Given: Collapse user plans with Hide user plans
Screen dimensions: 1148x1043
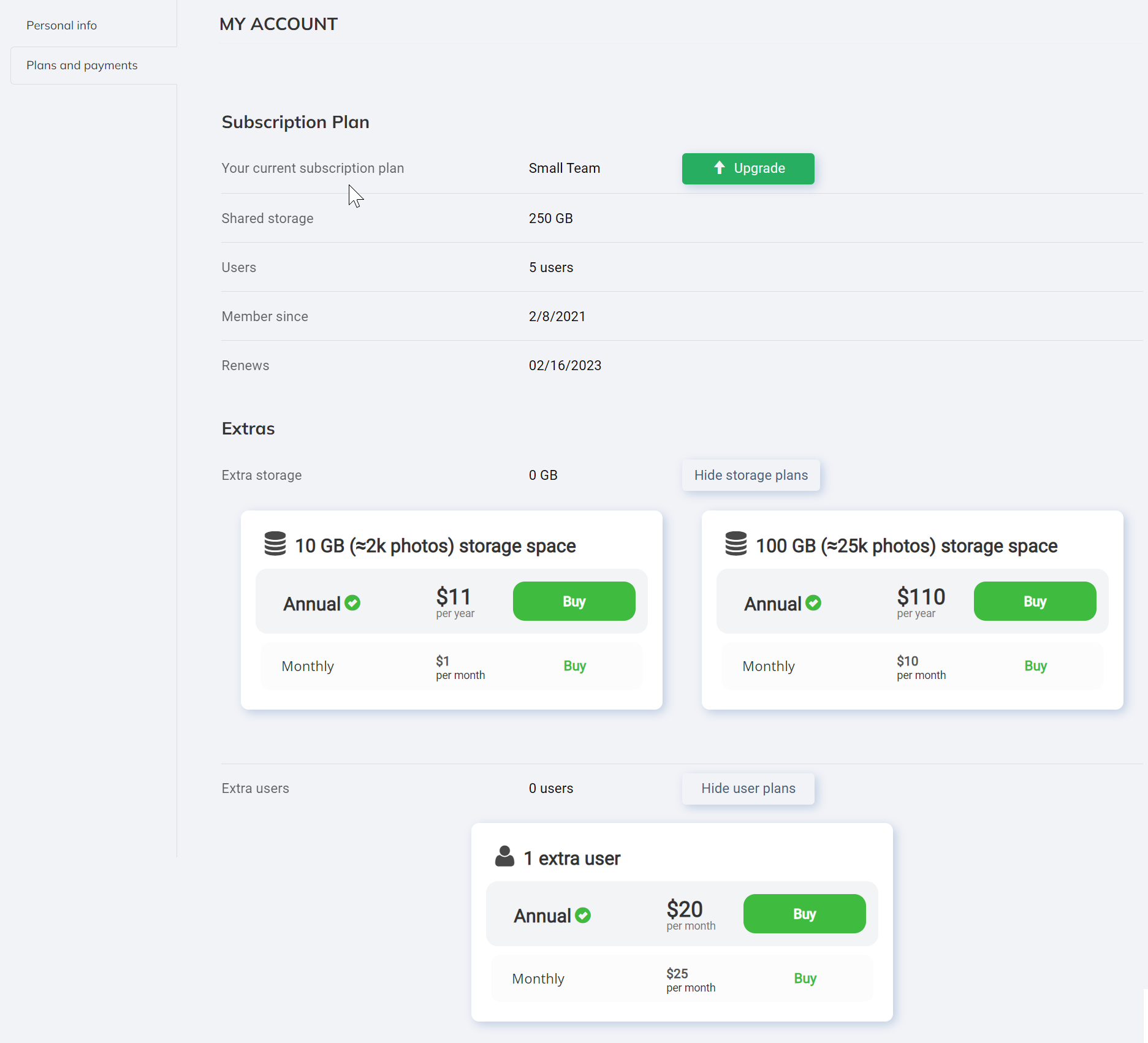Looking at the screenshot, I should coord(748,788).
